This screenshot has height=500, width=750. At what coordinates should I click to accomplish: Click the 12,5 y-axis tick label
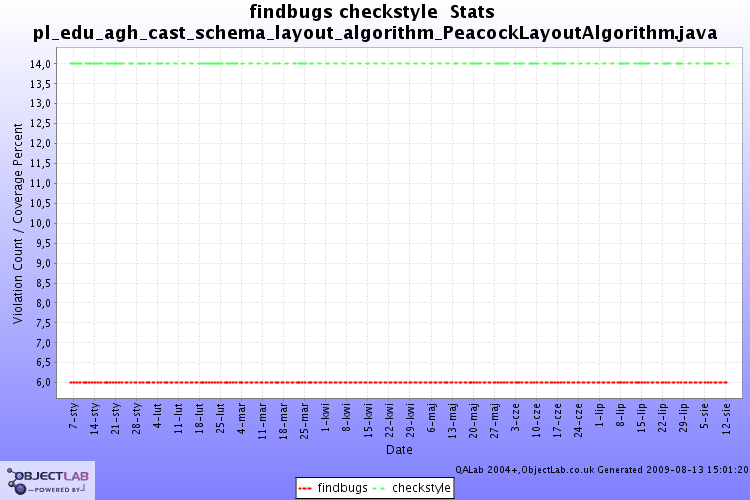(40, 123)
